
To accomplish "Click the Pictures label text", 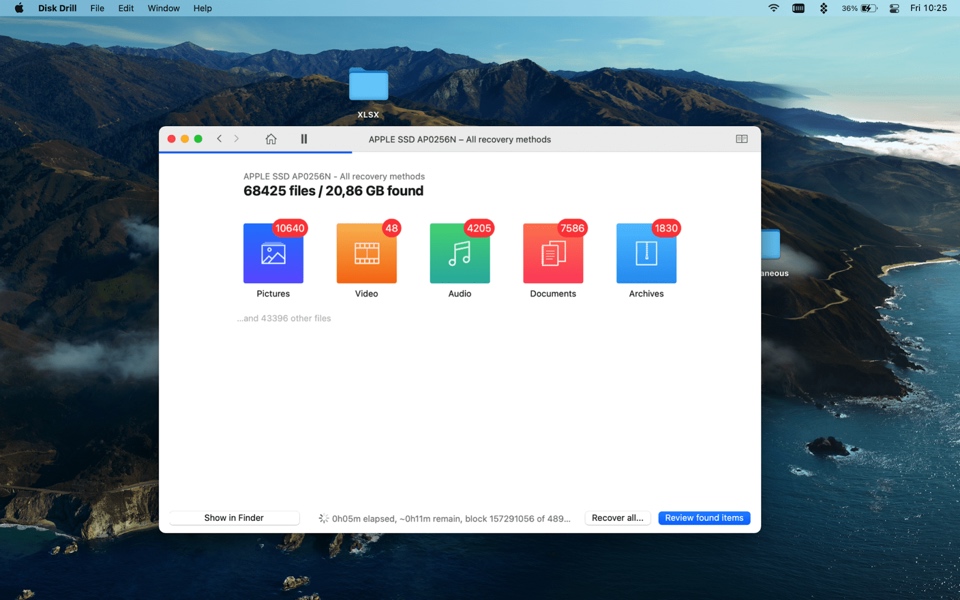I will [273, 294].
